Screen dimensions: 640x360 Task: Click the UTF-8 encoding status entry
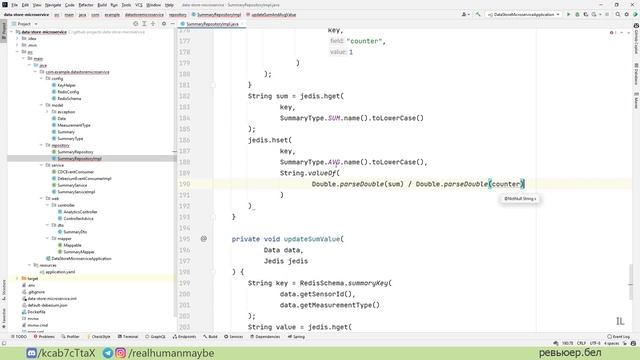[595, 343]
